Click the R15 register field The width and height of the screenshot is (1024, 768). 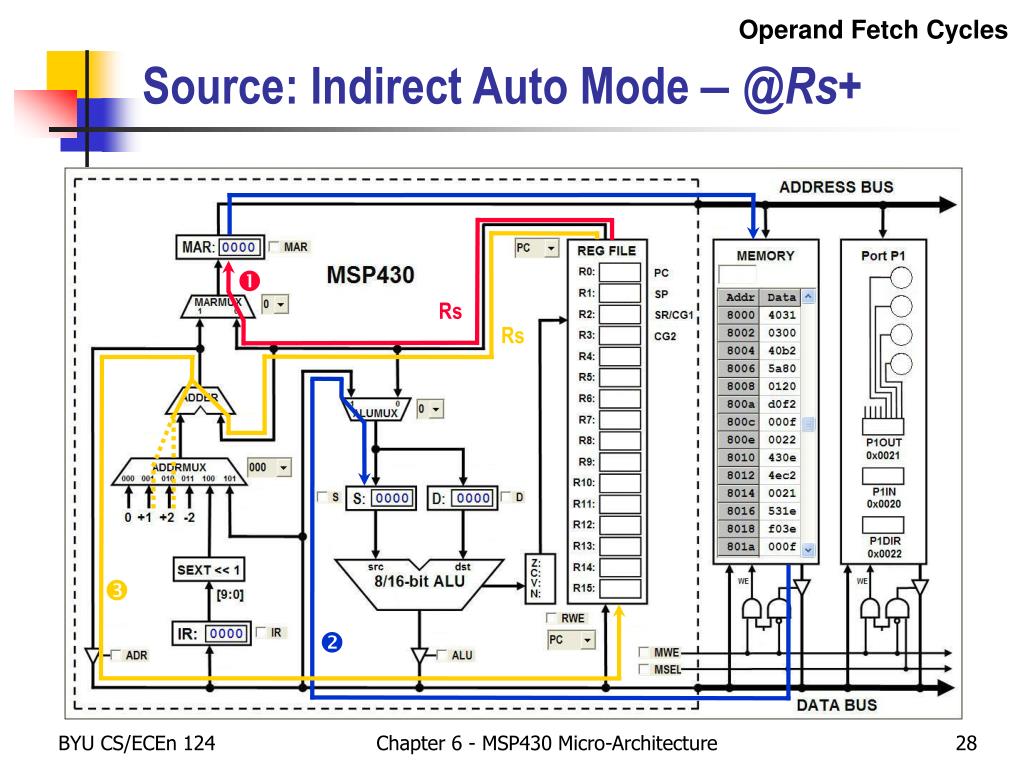coord(620,588)
